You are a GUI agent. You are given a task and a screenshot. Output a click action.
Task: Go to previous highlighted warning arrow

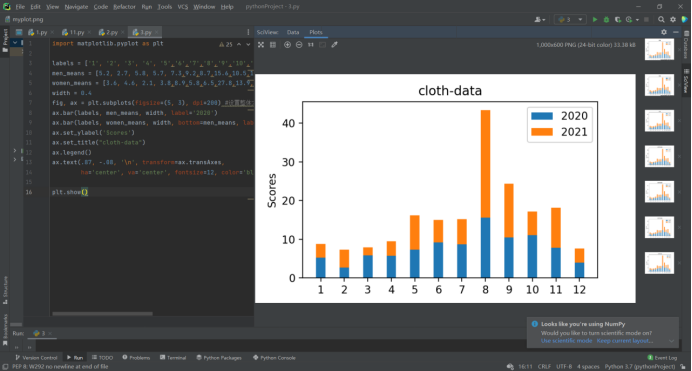[239, 45]
